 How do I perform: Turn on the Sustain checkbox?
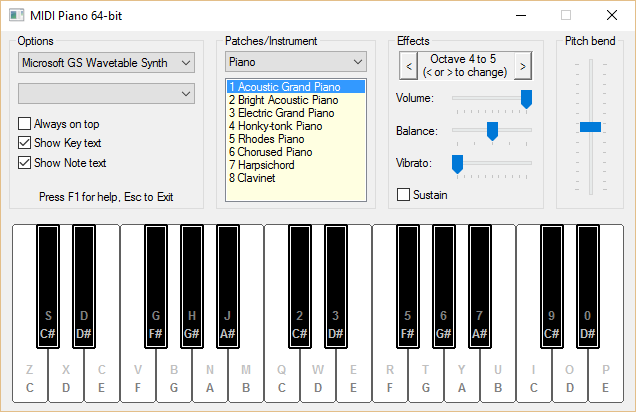(x=403, y=195)
